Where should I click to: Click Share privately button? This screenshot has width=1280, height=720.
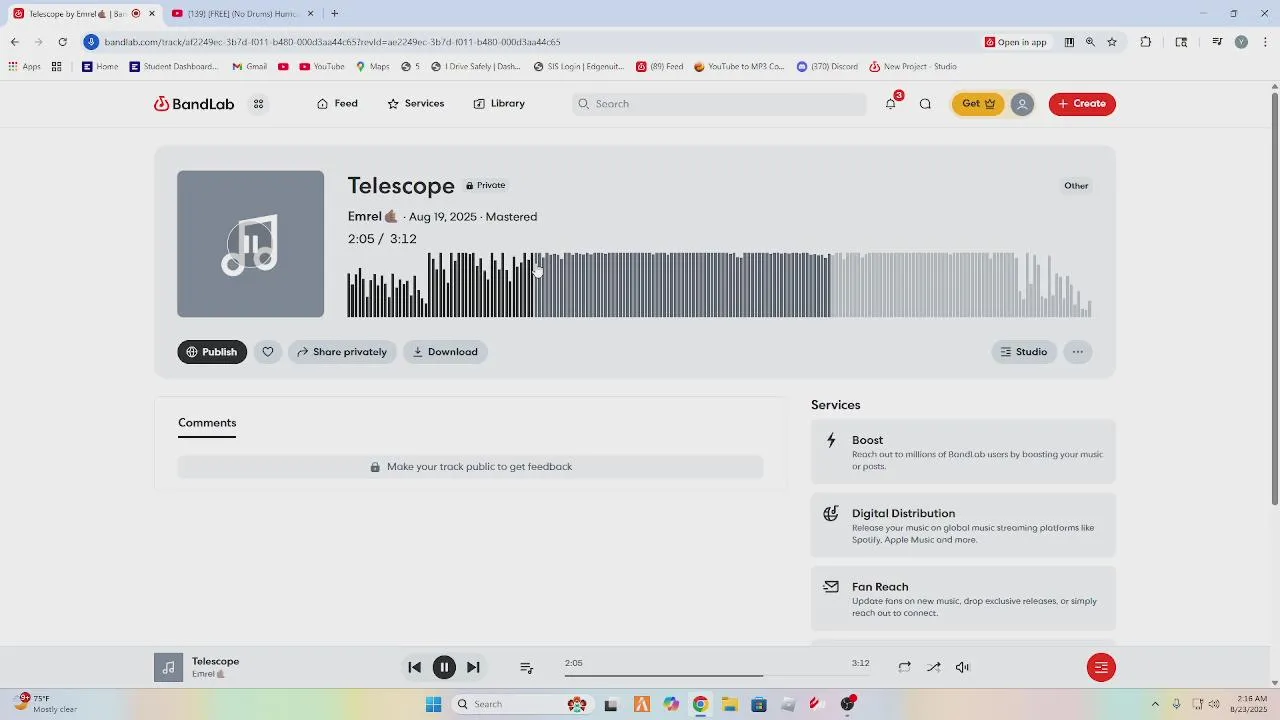click(x=342, y=352)
